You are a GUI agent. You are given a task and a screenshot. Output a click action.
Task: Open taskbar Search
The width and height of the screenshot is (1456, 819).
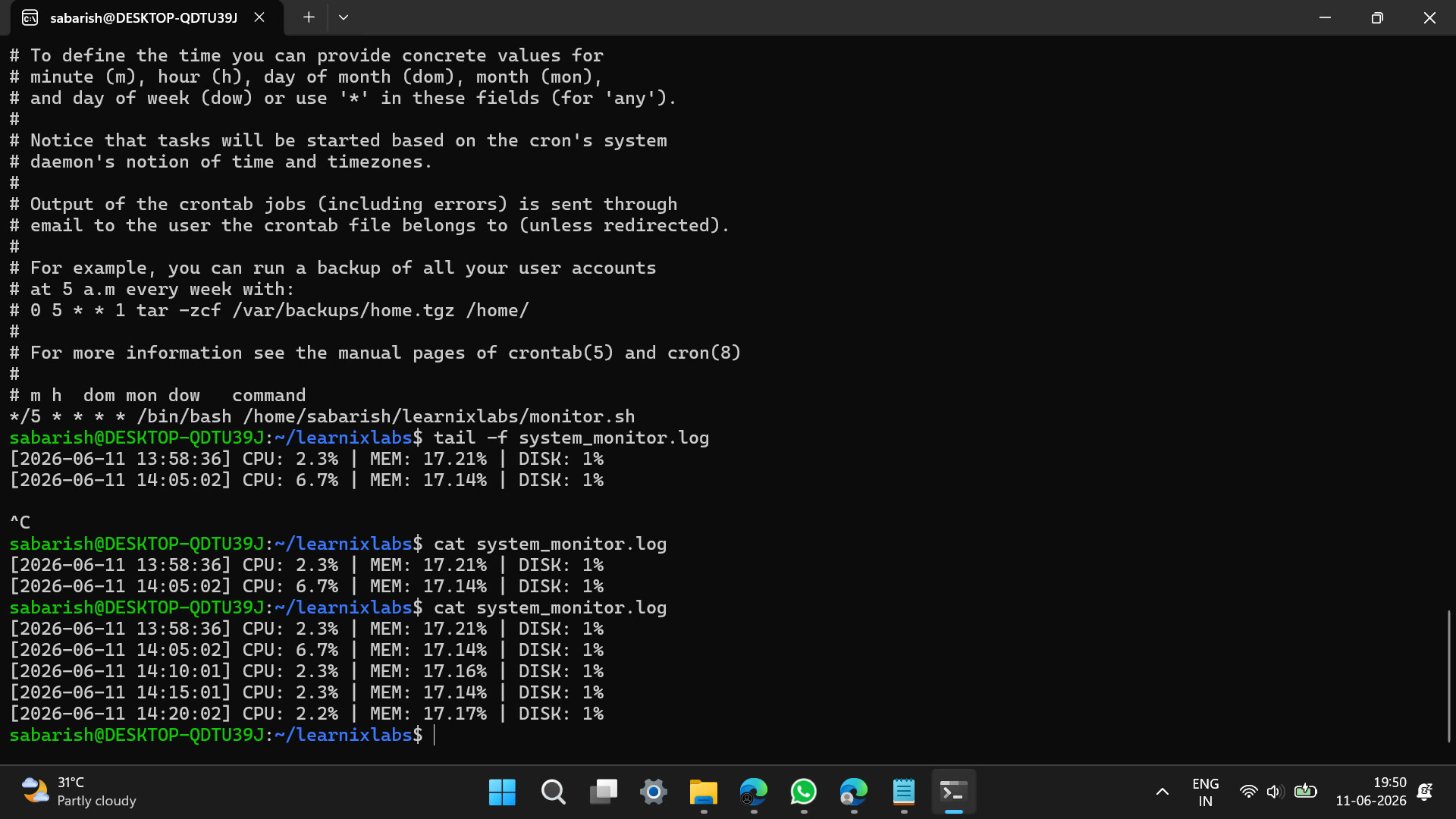pos(553,792)
